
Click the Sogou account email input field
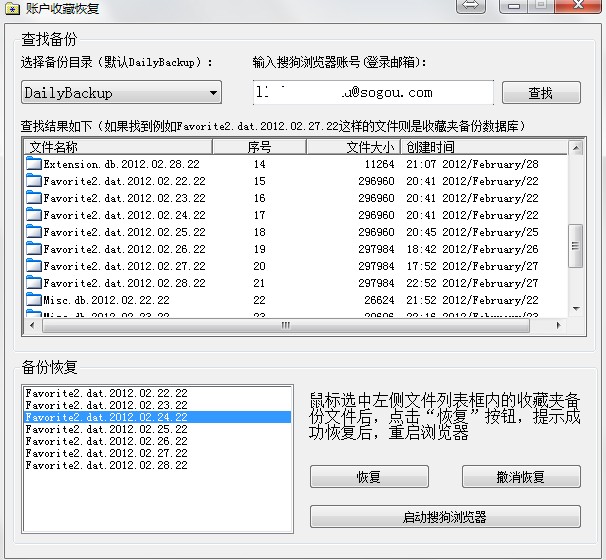pos(373,92)
